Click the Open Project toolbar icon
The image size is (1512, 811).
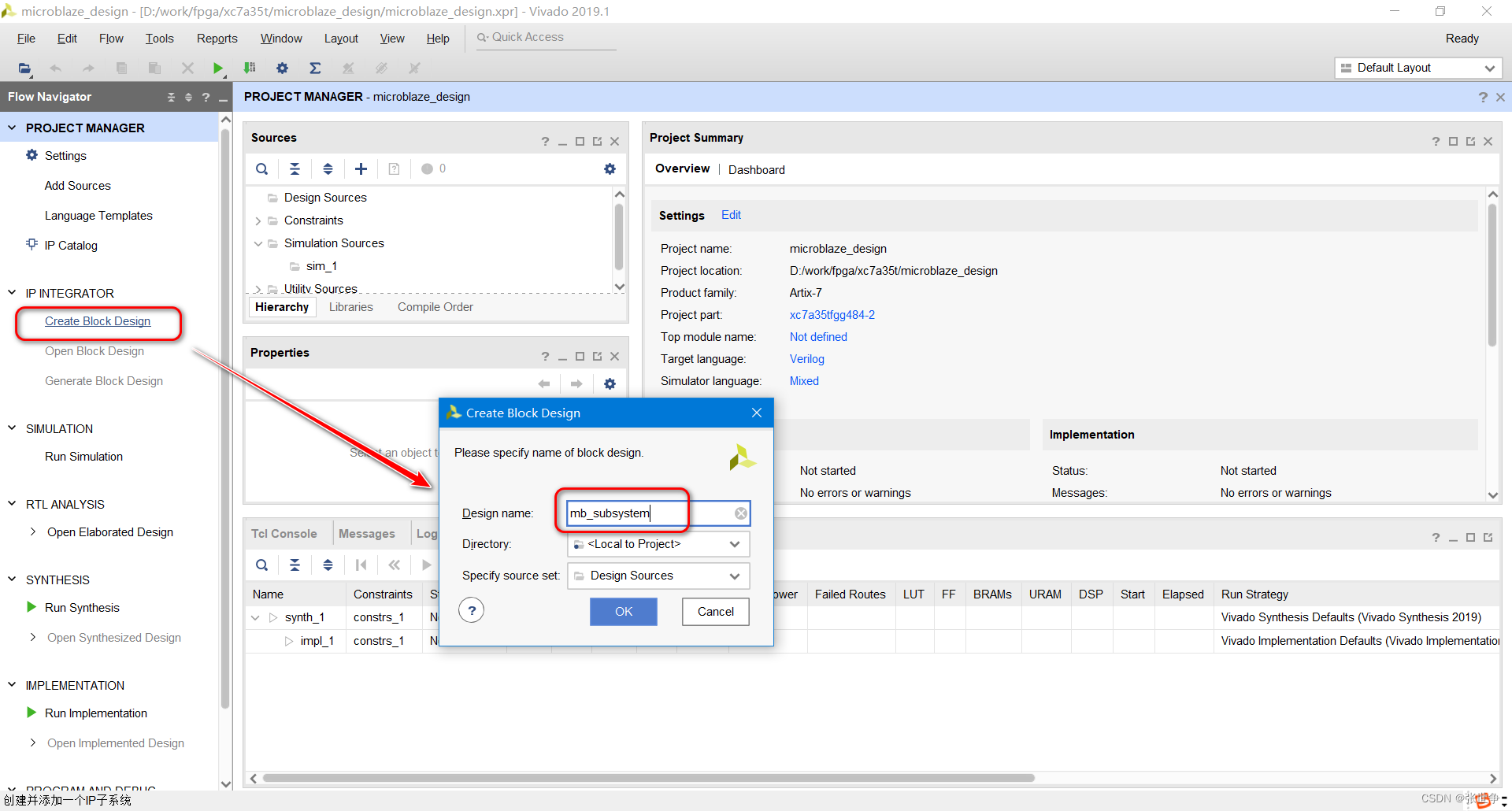point(25,69)
